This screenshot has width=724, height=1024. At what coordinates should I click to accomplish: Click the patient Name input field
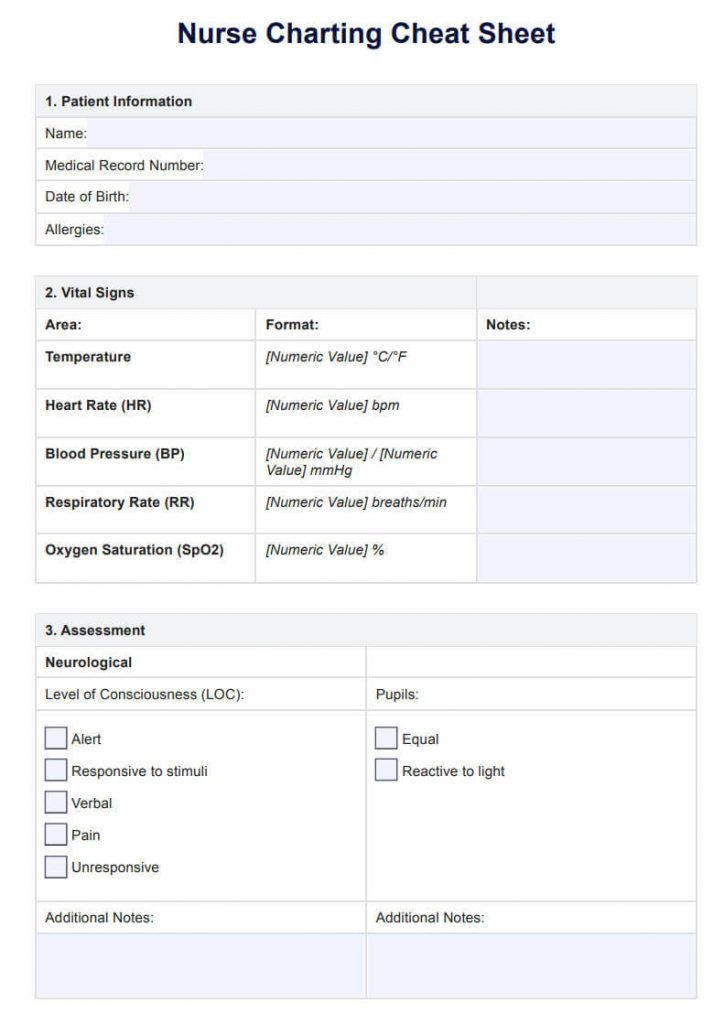tap(392, 133)
